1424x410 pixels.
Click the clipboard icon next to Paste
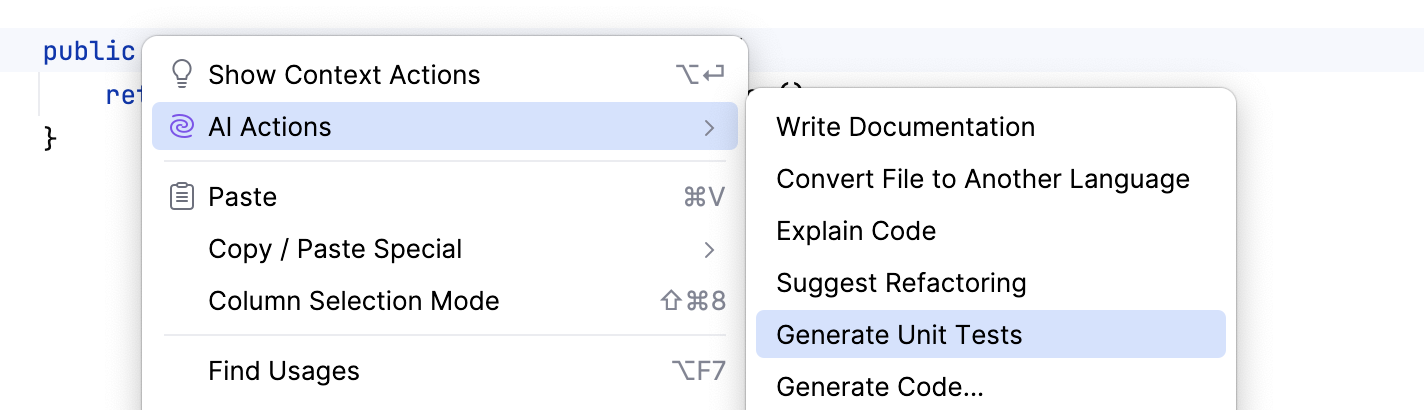pyautogui.click(x=181, y=197)
